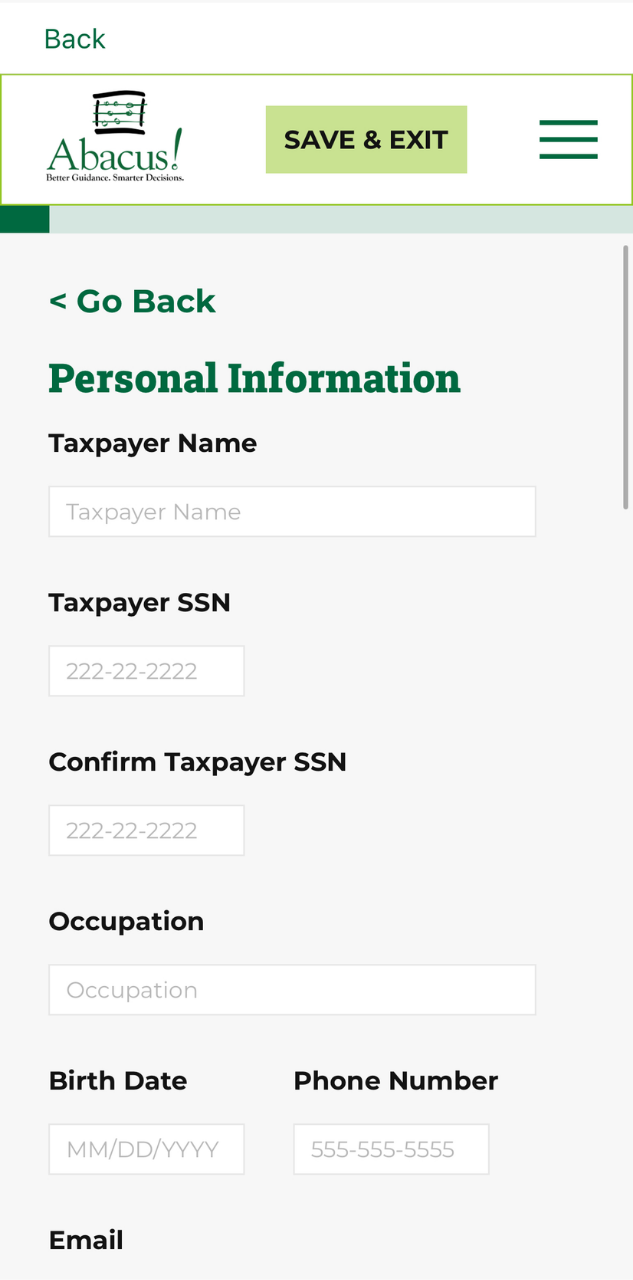Open the hamburger menu icon
The height and width of the screenshot is (1280, 633).
pos(568,140)
